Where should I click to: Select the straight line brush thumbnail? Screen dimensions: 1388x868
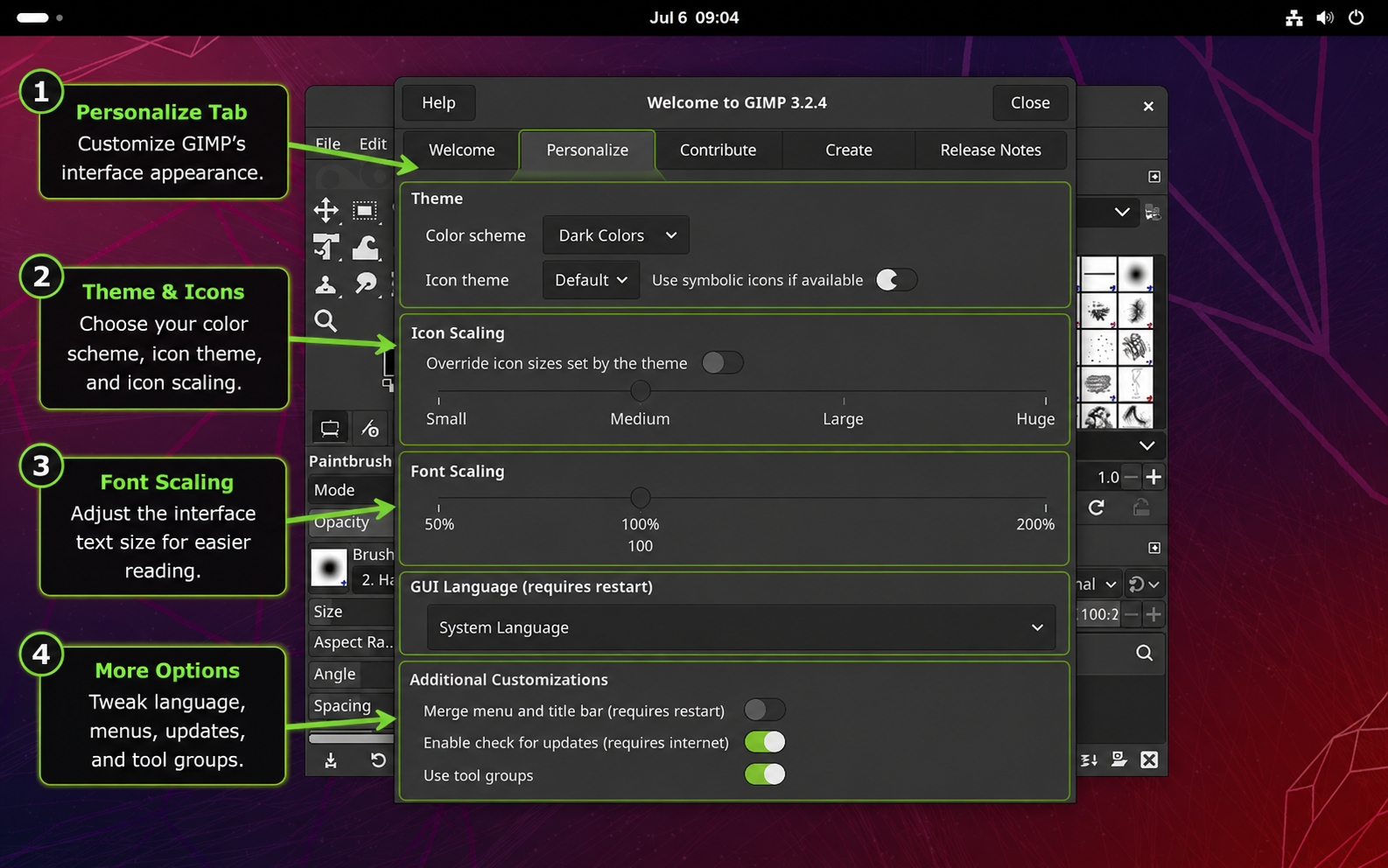pos(1098,275)
